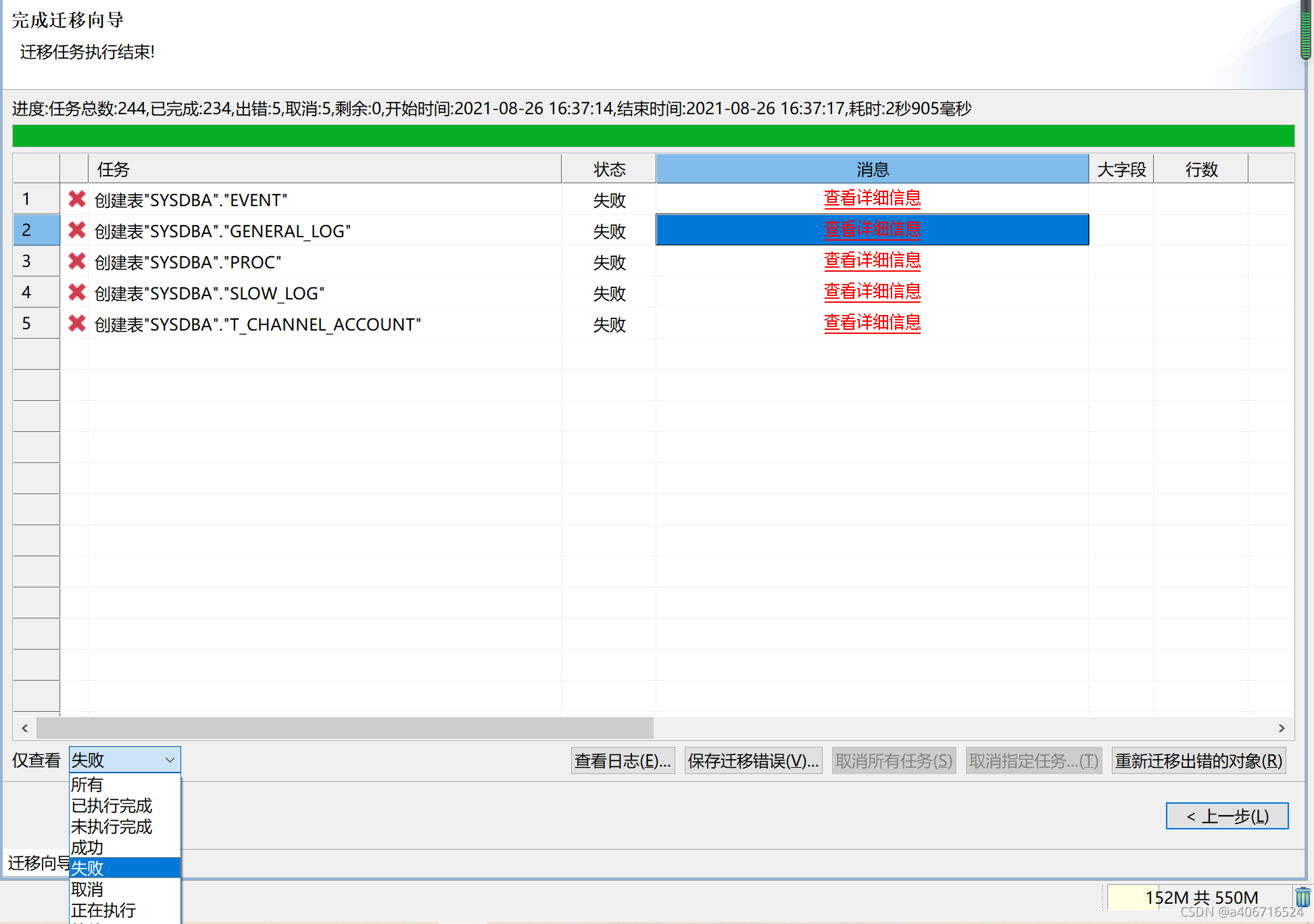The image size is (1314, 924).
Task: Choose 取消 in the filter list
Action: pyautogui.click(x=124, y=890)
